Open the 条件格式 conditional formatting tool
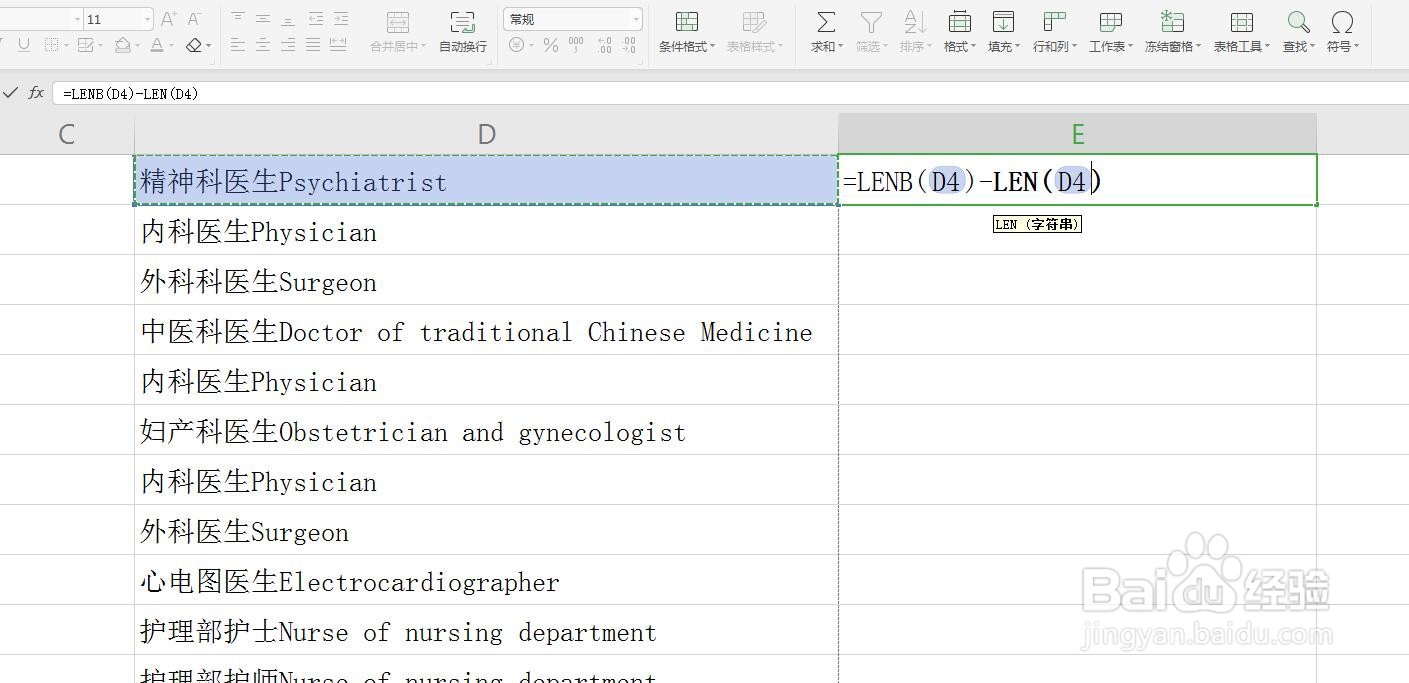 click(685, 25)
